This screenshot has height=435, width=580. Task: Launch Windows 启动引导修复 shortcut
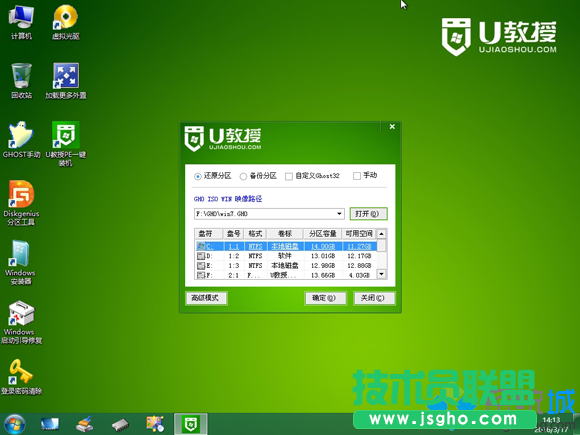pyautogui.click(x=21, y=322)
